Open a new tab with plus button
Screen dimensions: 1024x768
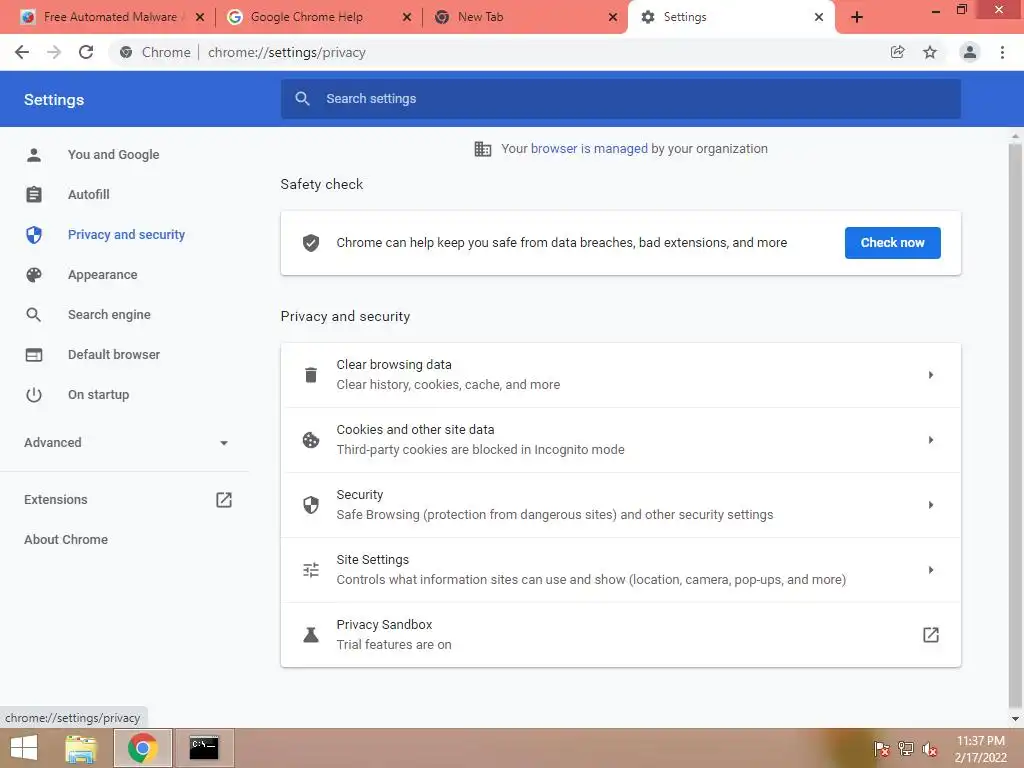pos(857,17)
